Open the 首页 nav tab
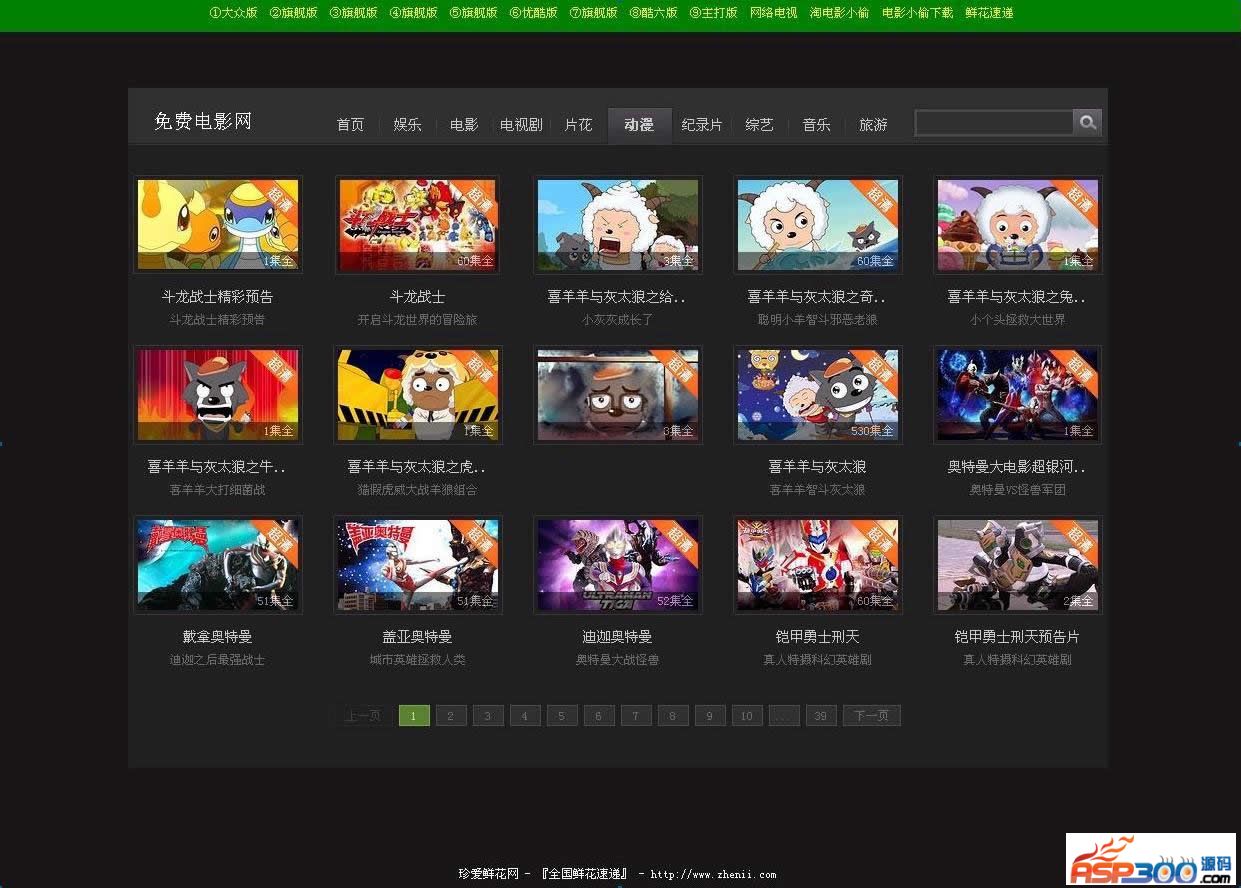The width and height of the screenshot is (1241, 888). point(350,125)
